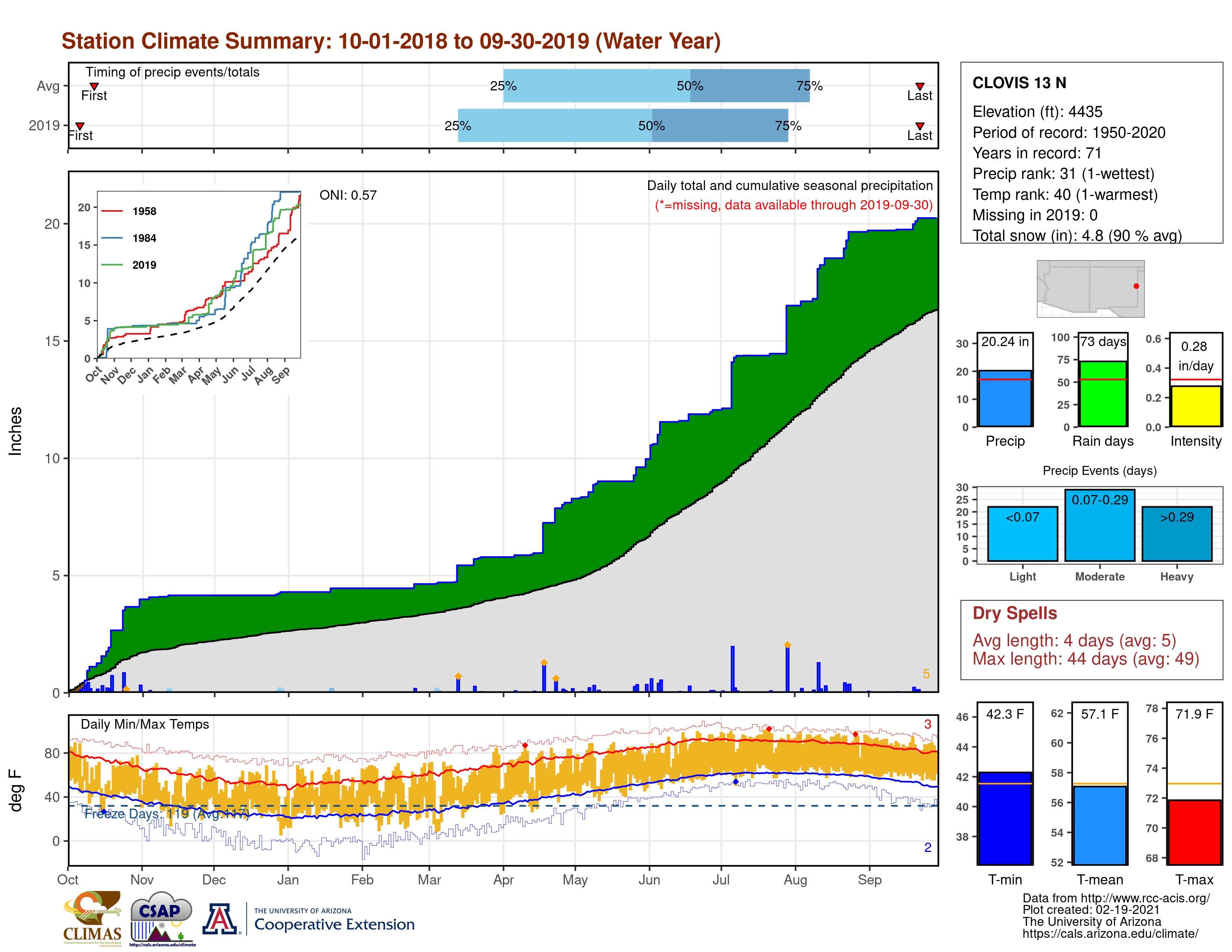1232x952 pixels.
Task: Click the 2019 50%-75% darker blue bar
Action: (x=720, y=125)
